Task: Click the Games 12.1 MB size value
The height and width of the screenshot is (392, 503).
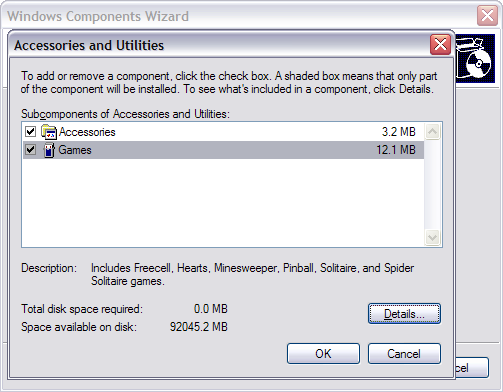Action: [396, 150]
